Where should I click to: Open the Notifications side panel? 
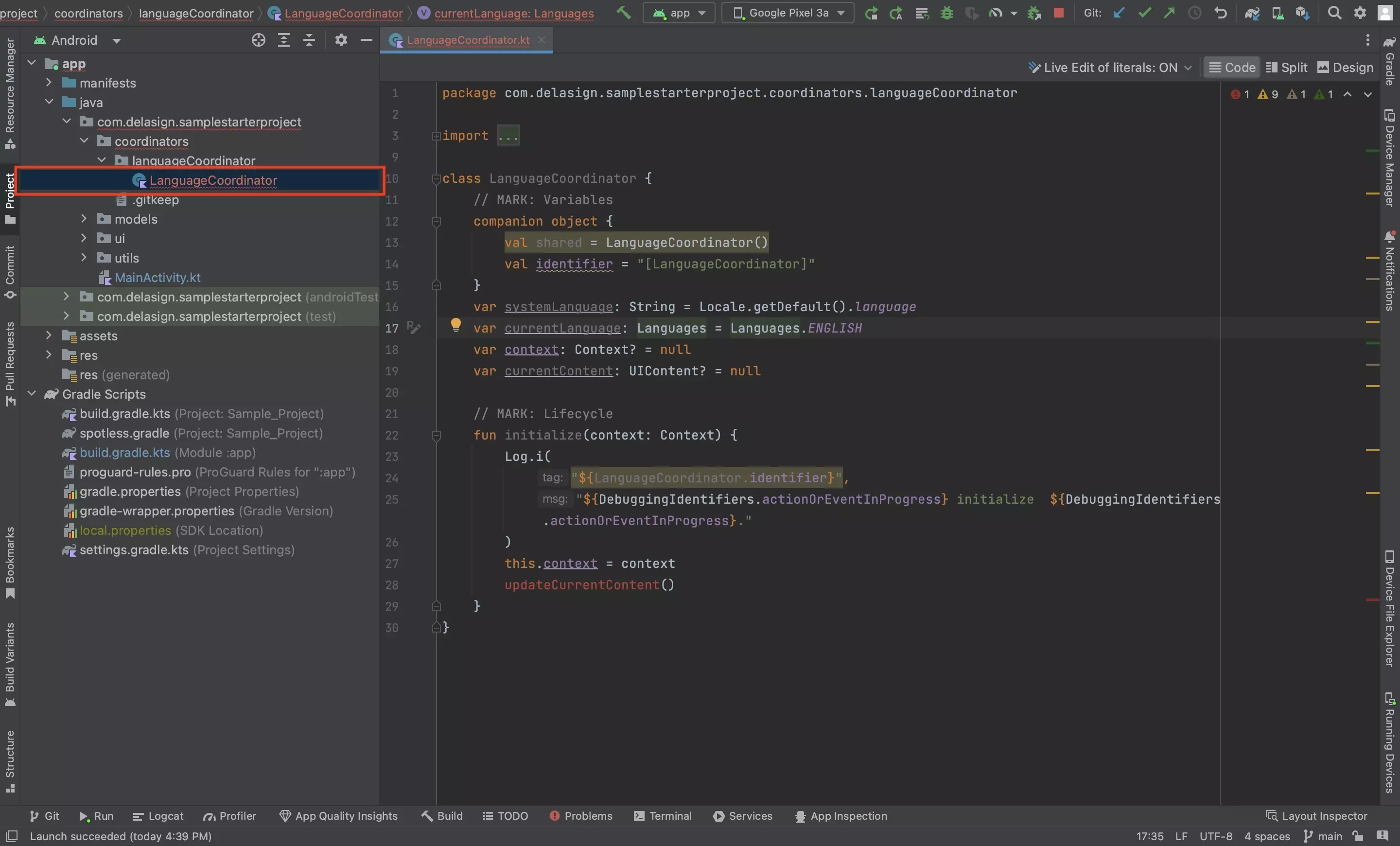tap(1390, 272)
